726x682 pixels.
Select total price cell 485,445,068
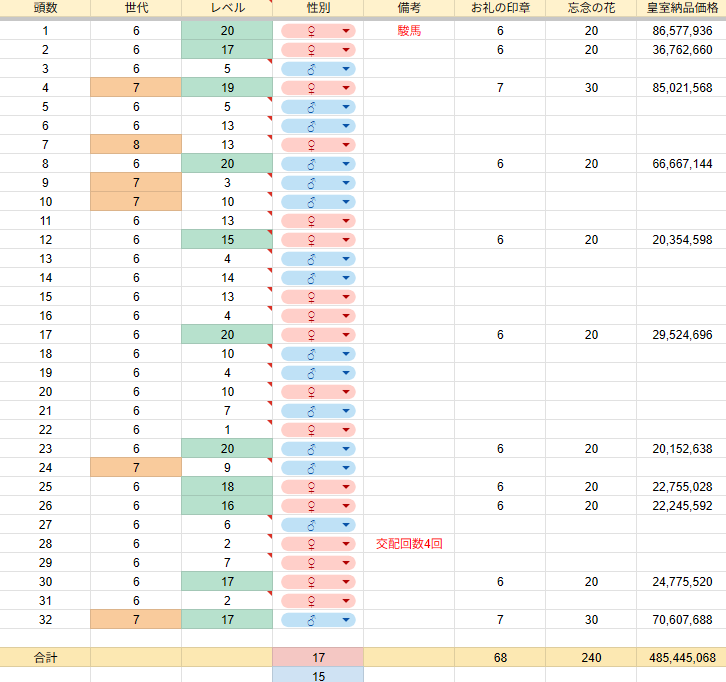[x=682, y=657]
